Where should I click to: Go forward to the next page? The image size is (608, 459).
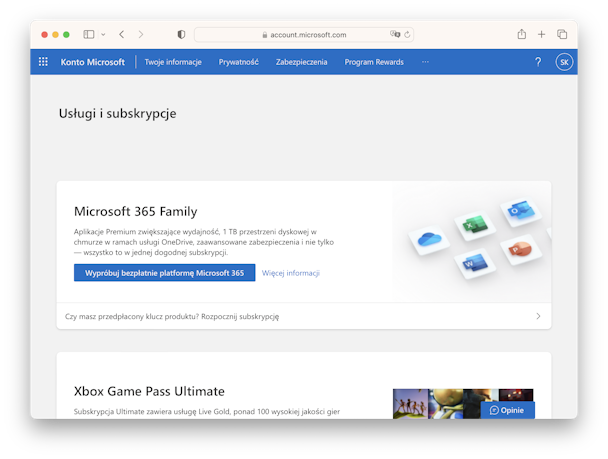click(x=141, y=35)
